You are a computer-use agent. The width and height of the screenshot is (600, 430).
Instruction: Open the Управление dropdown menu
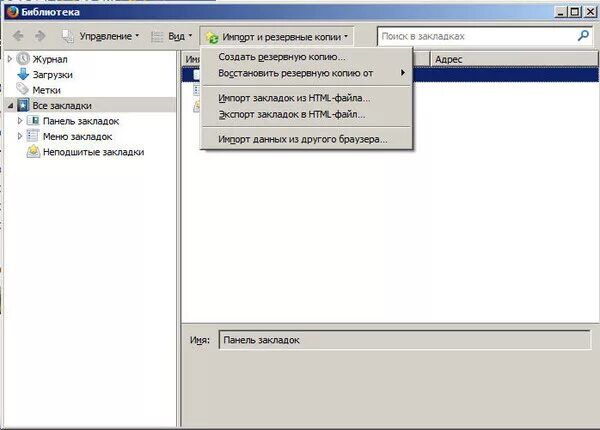tap(101, 36)
